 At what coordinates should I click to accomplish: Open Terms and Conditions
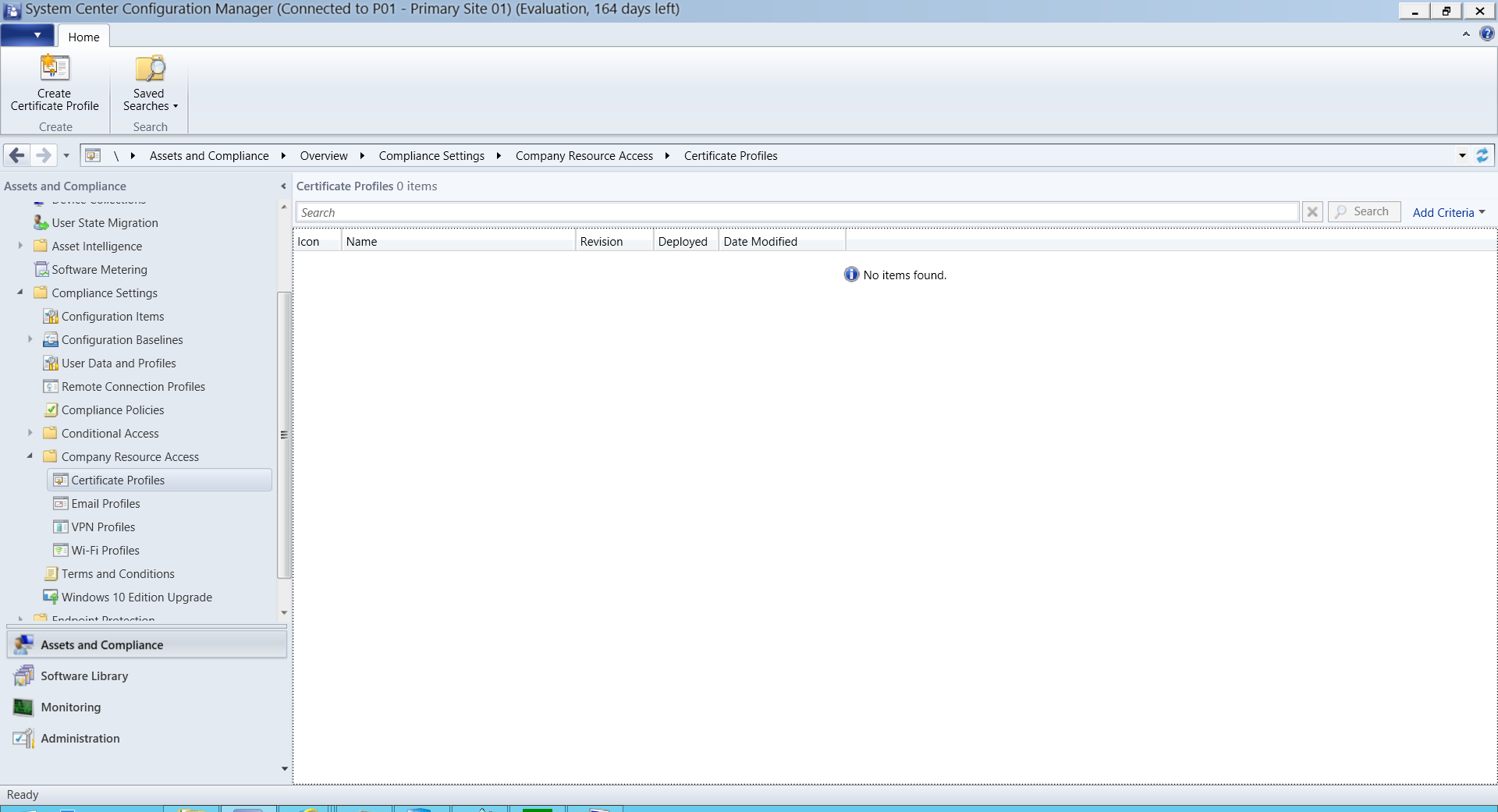(x=118, y=573)
